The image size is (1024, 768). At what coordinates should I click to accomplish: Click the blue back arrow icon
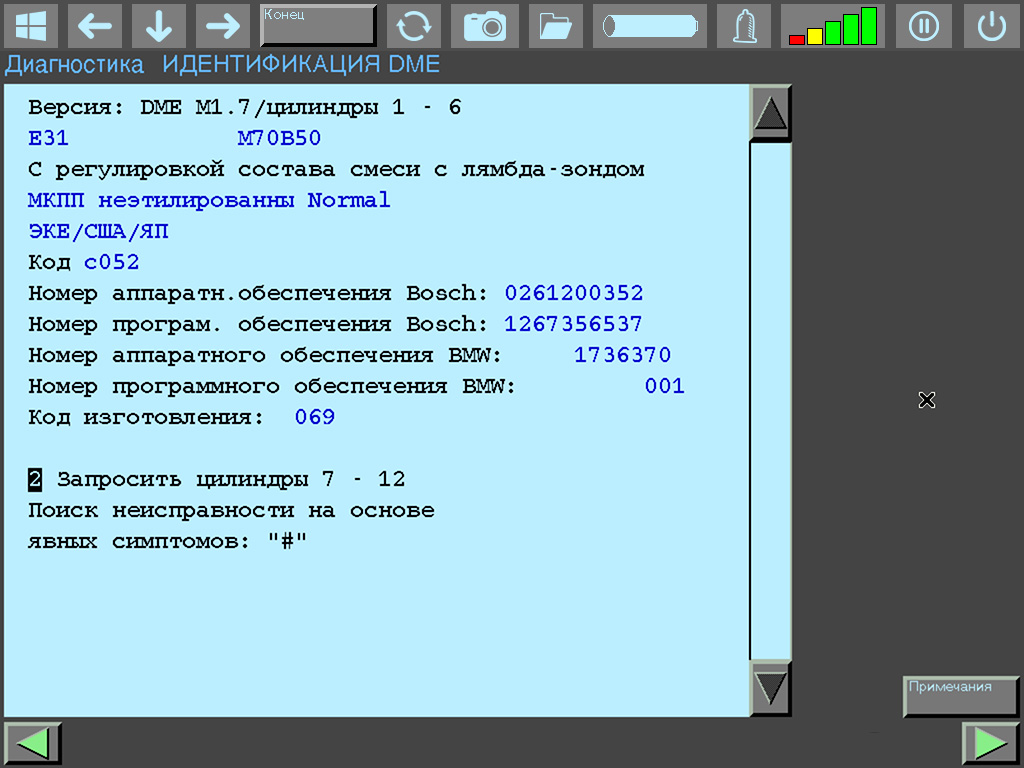[x=95, y=26]
